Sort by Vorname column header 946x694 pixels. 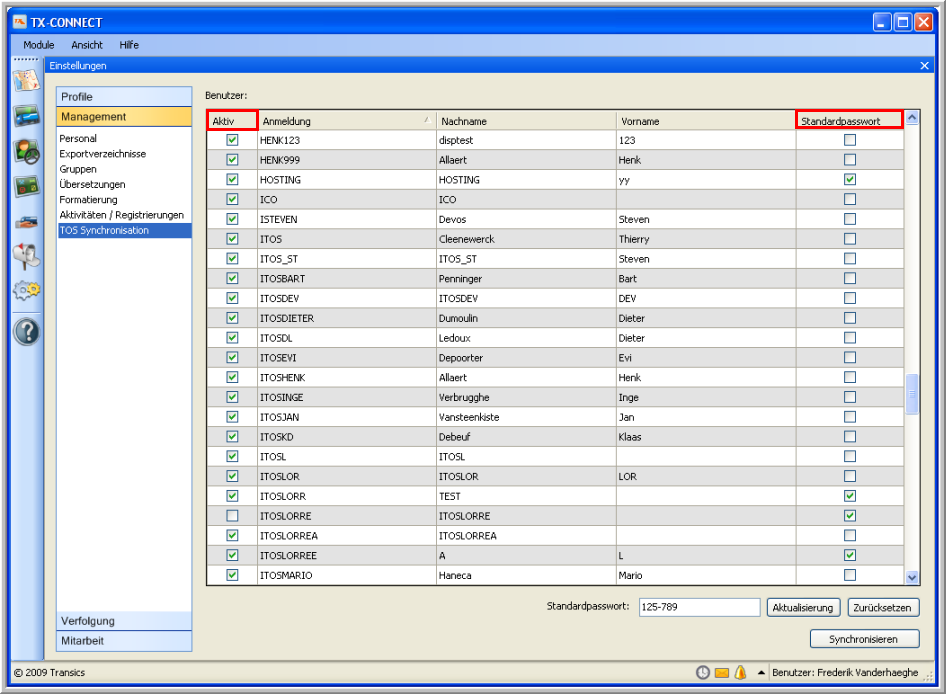click(706, 121)
